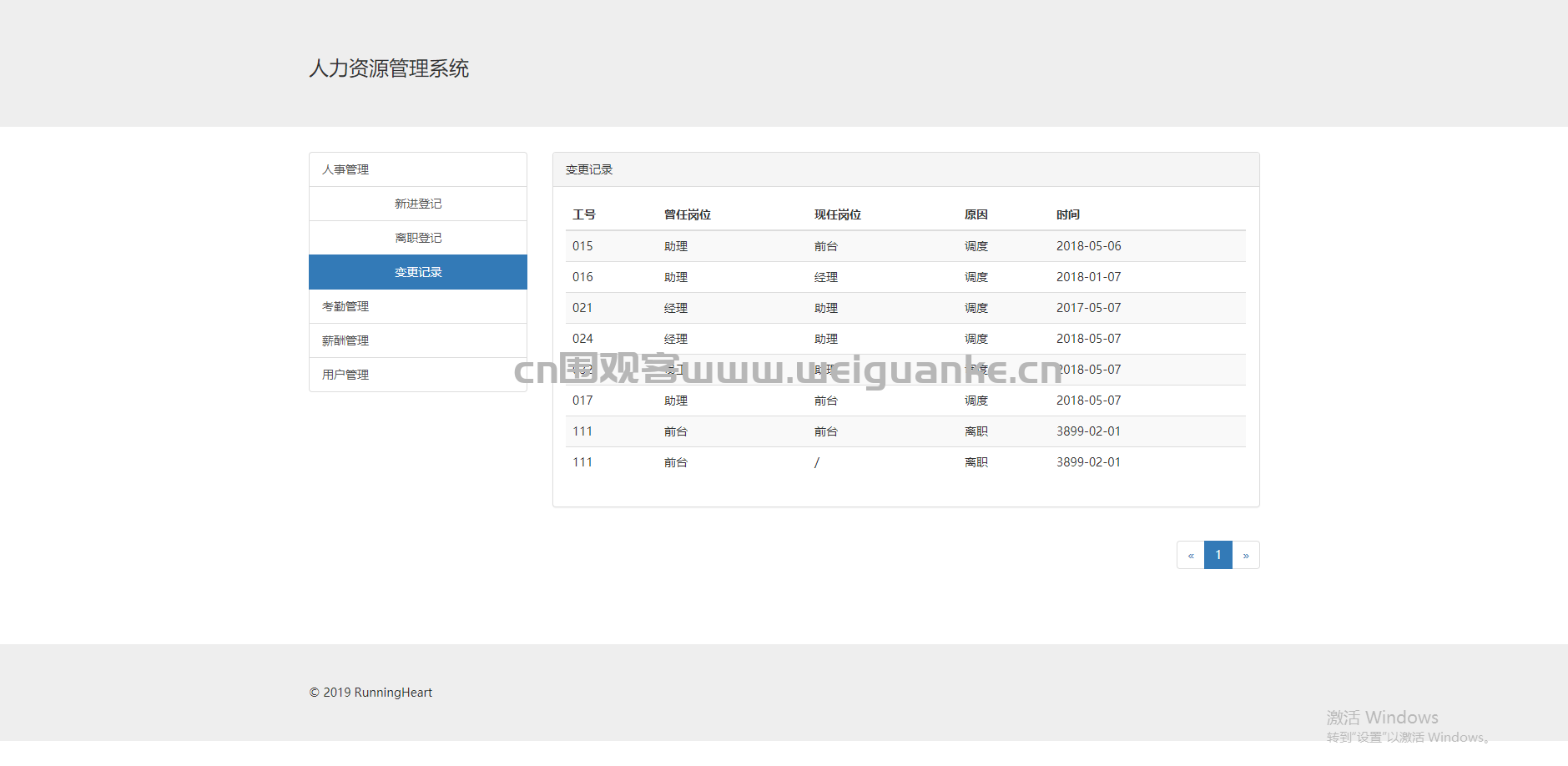Click the 曾任岗位 column header
This screenshot has height=766, width=1568.
tap(688, 214)
